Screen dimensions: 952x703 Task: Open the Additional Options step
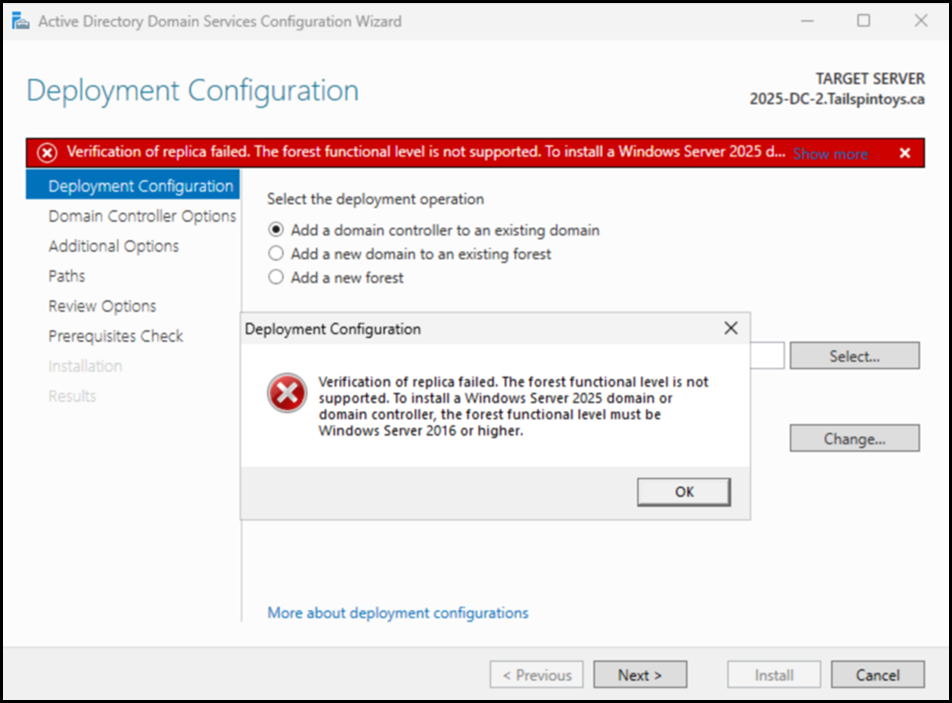[x=113, y=246]
